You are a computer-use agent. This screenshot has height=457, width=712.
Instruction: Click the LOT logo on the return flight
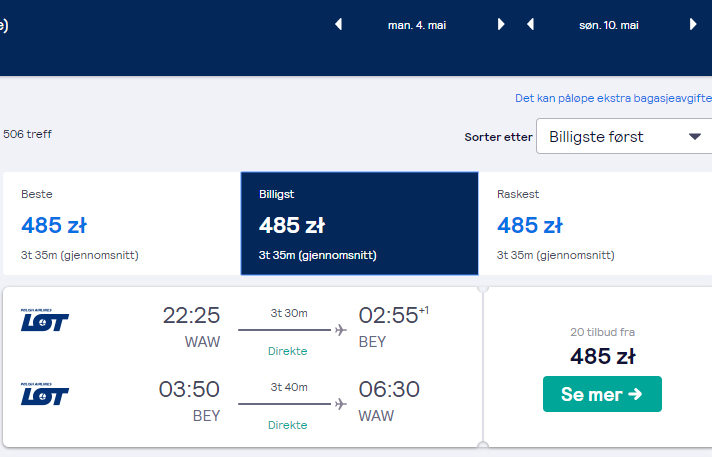44,394
